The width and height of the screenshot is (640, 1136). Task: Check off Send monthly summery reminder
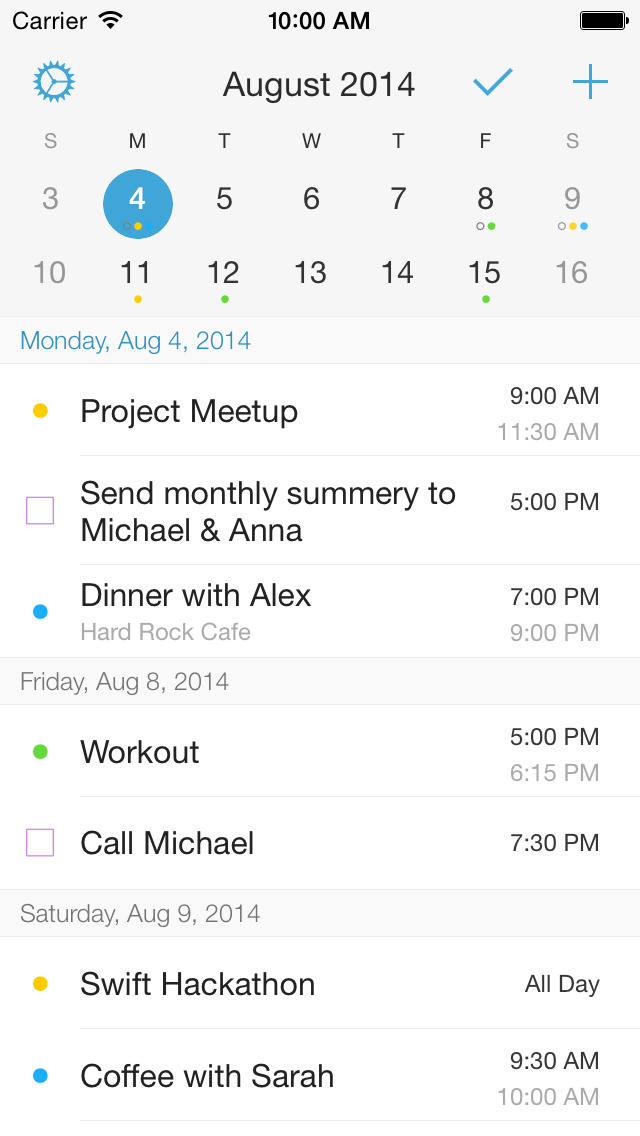coord(40,511)
